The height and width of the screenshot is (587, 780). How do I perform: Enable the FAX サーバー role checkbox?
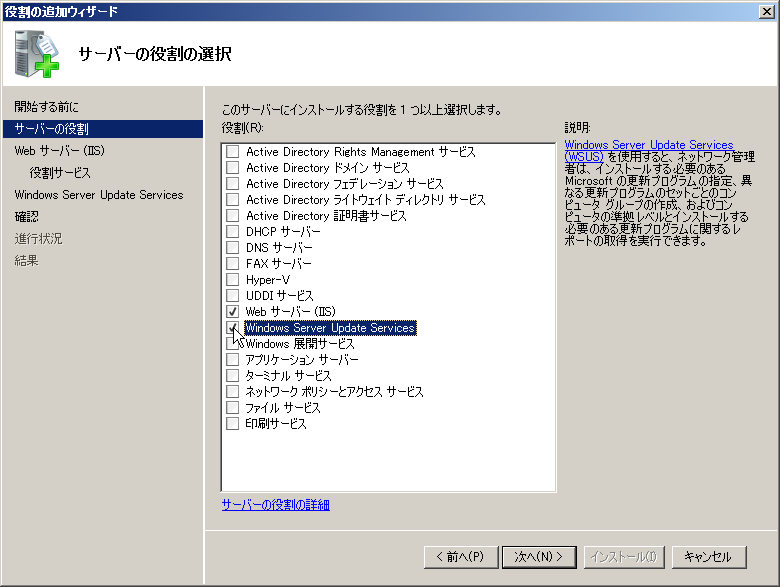(232, 263)
